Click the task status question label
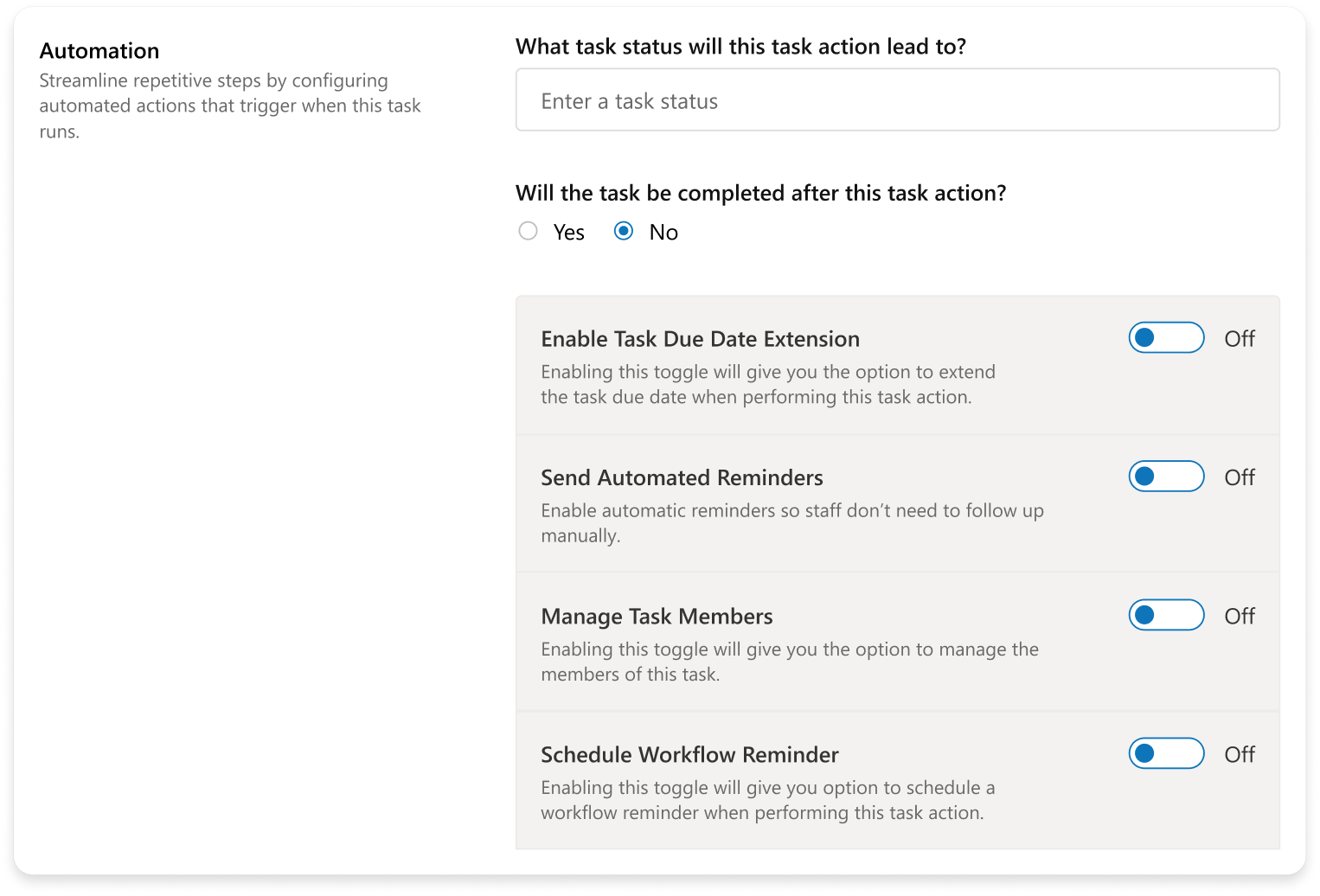 click(x=740, y=47)
